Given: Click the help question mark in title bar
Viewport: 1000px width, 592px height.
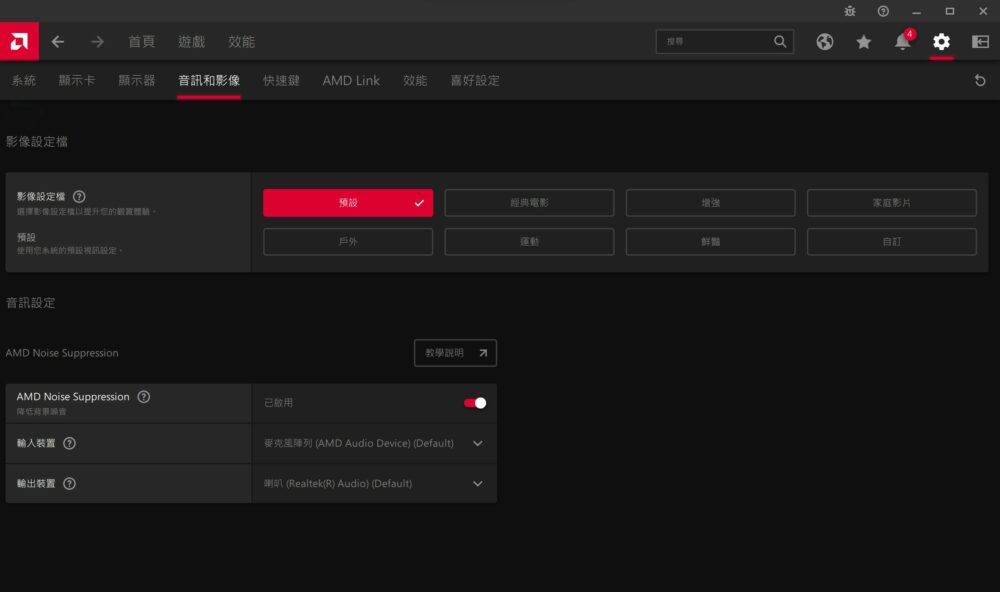Looking at the screenshot, I should click(883, 11).
